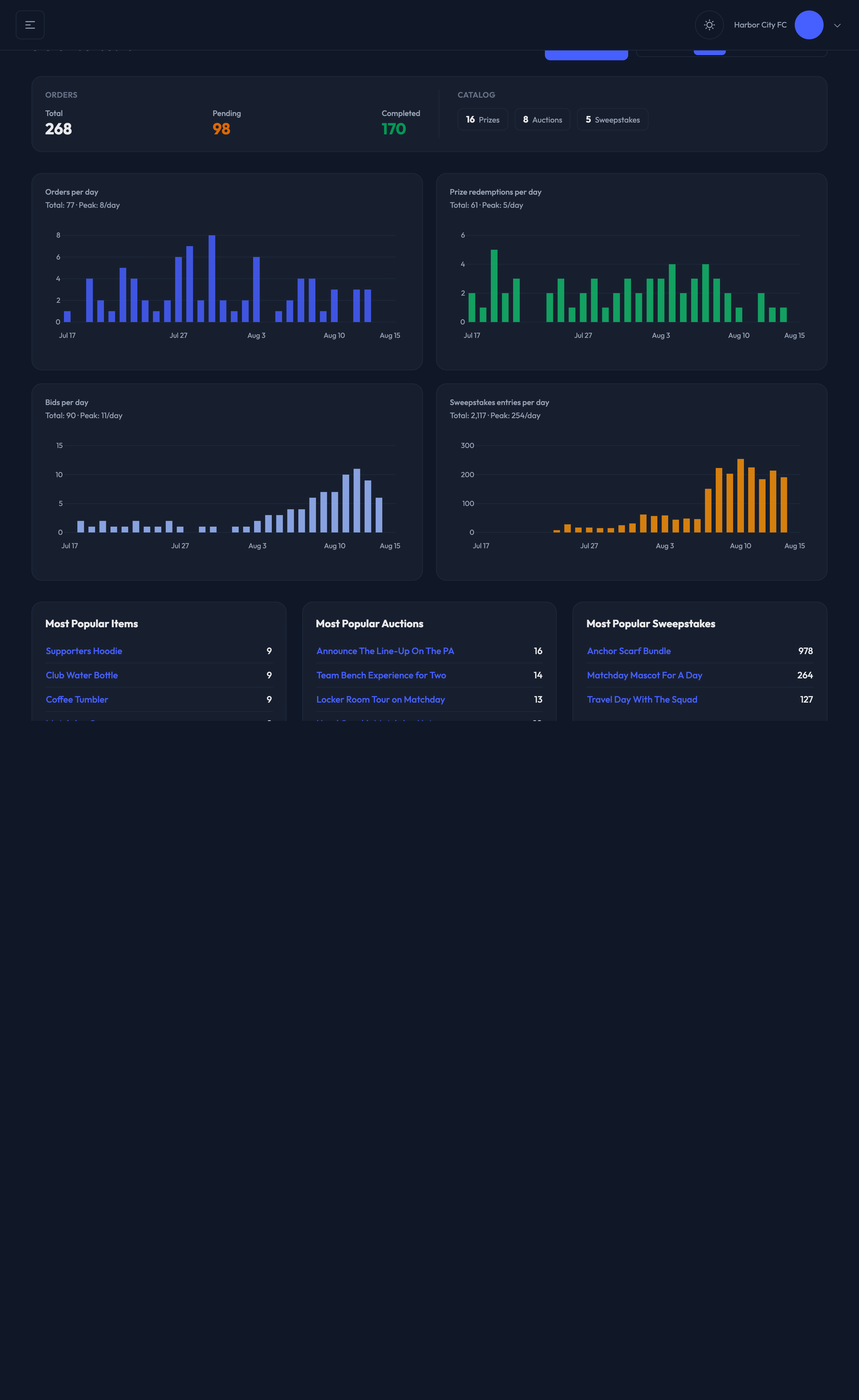Open Announce The Line-Up On The PA auction
The height and width of the screenshot is (1400, 859).
386,651
